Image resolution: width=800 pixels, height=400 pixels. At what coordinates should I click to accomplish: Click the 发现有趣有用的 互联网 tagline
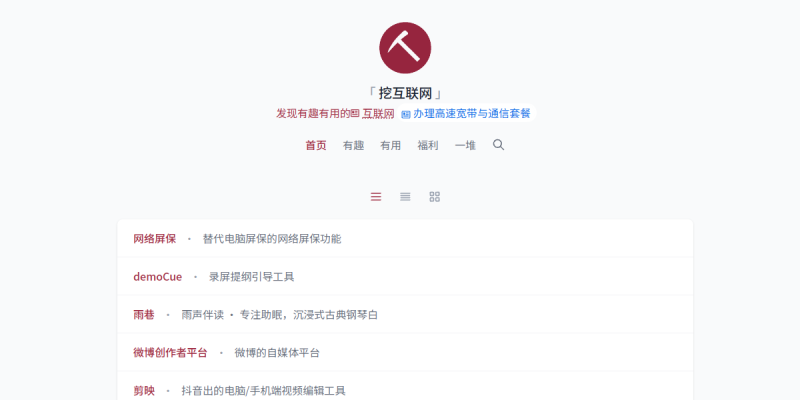(x=335, y=114)
